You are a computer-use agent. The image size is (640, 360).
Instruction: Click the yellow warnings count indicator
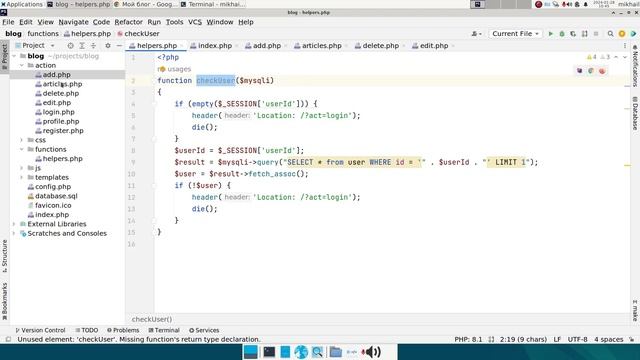pos(592,57)
